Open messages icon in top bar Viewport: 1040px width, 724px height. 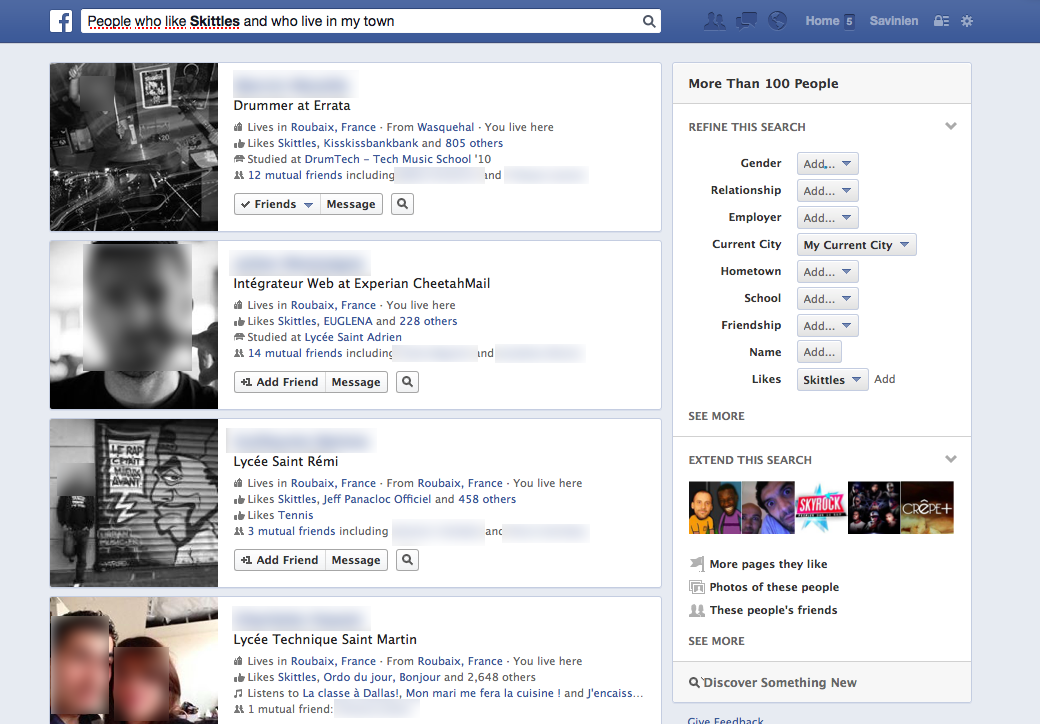[746, 21]
